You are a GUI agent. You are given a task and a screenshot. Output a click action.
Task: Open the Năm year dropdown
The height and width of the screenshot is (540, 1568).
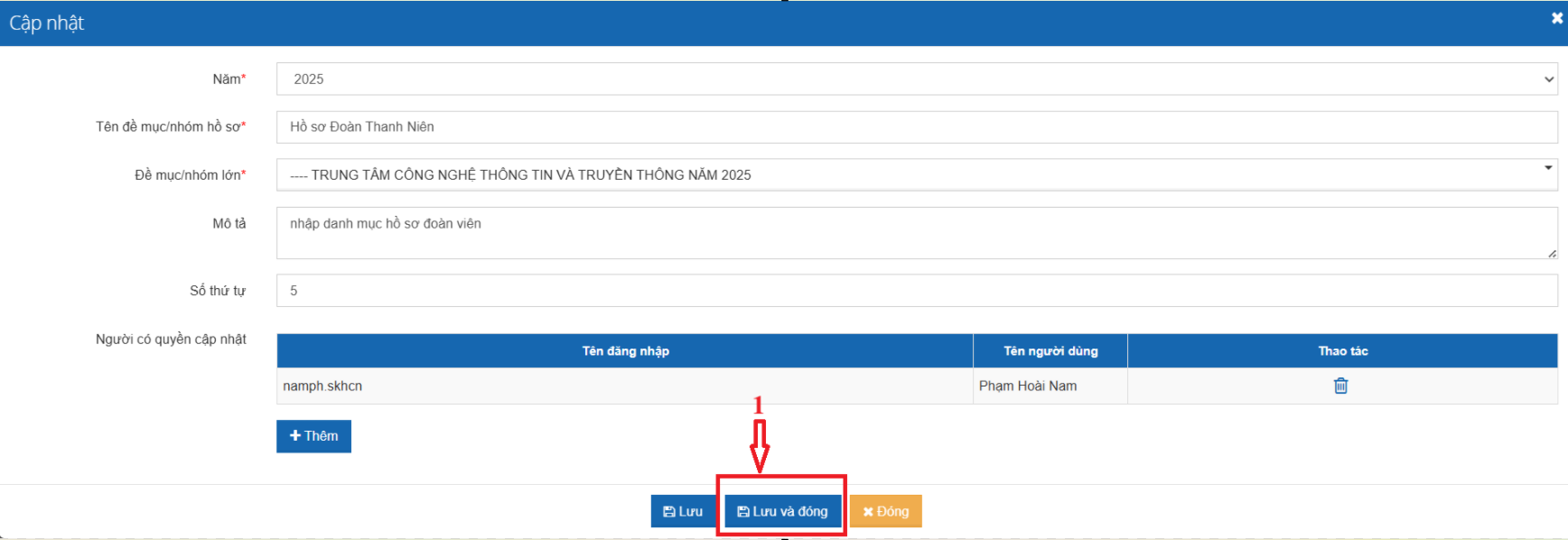click(x=916, y=79)
